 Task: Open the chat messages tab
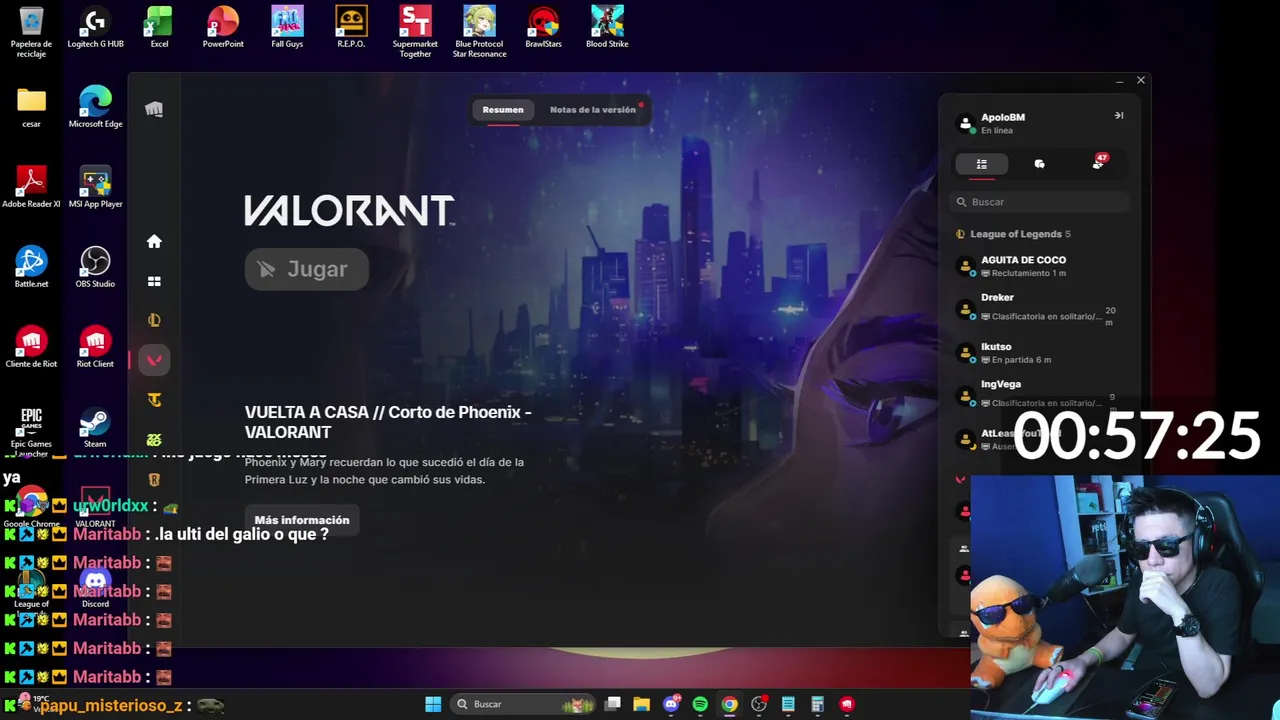[x=1039, y=164]
